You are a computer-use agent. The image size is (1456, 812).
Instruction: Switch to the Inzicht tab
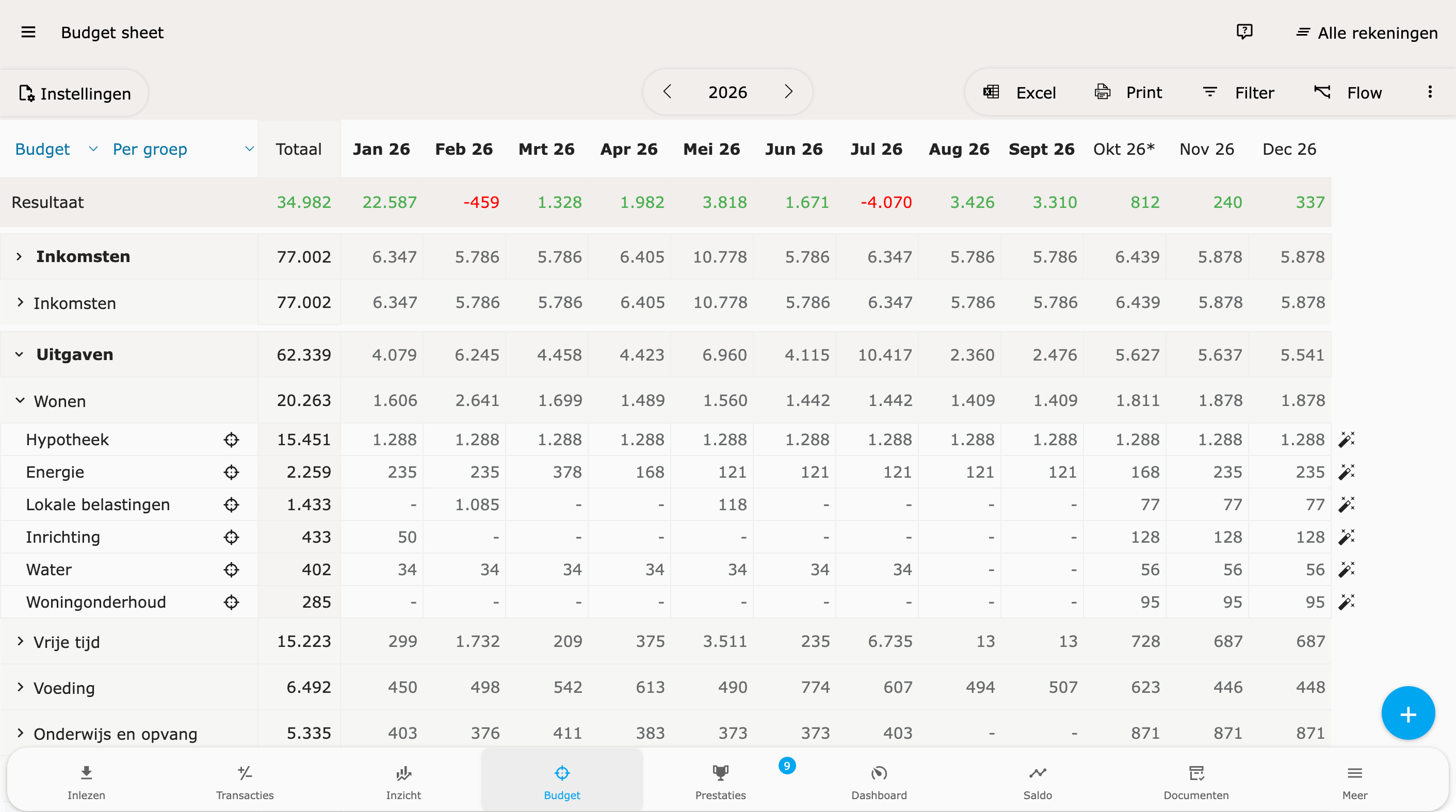tap(403, 782)
